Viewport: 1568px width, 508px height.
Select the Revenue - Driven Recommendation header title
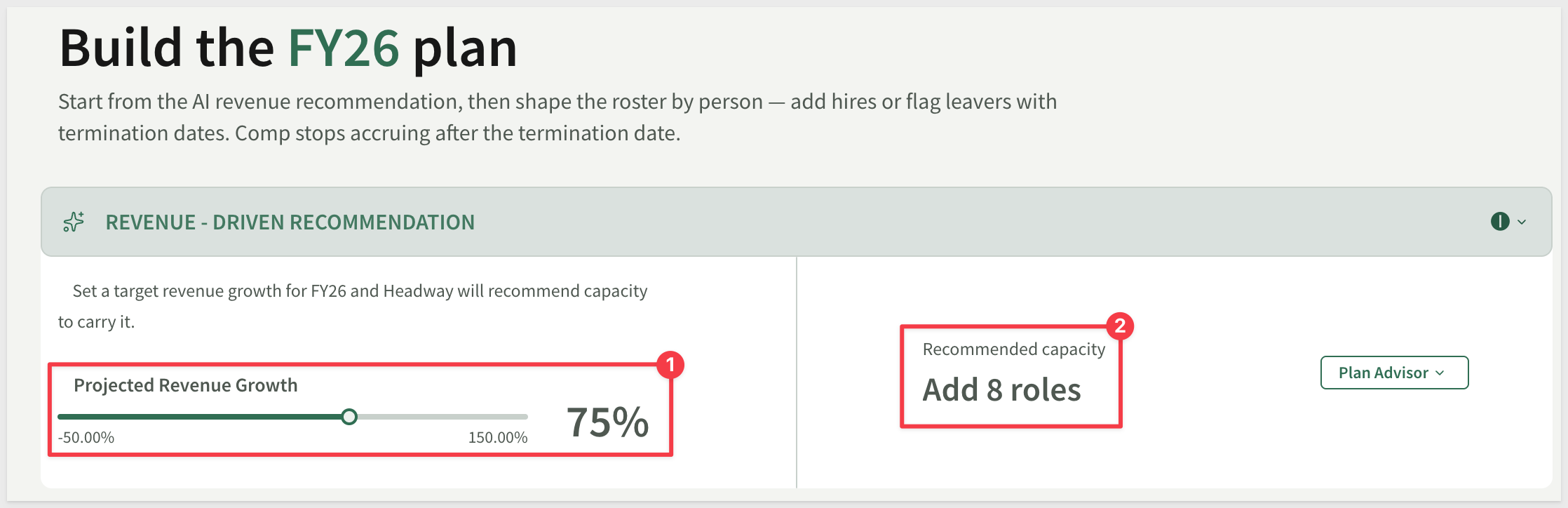pos(290,222)
